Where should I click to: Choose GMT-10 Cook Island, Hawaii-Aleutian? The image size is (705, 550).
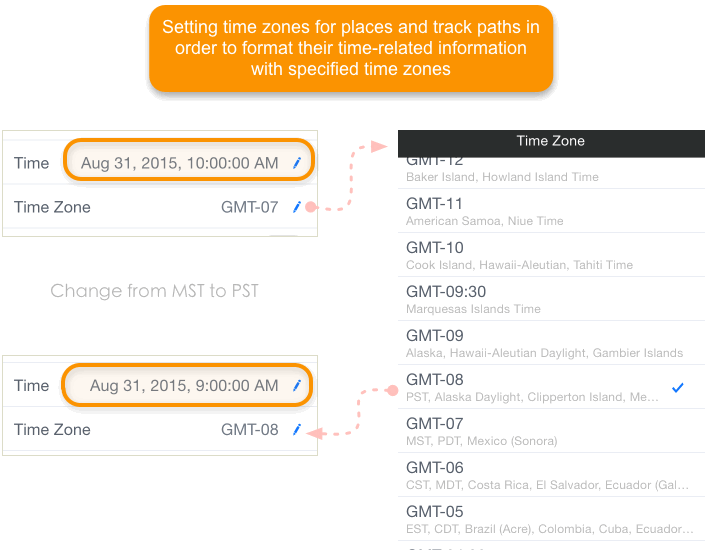(551, 255)
